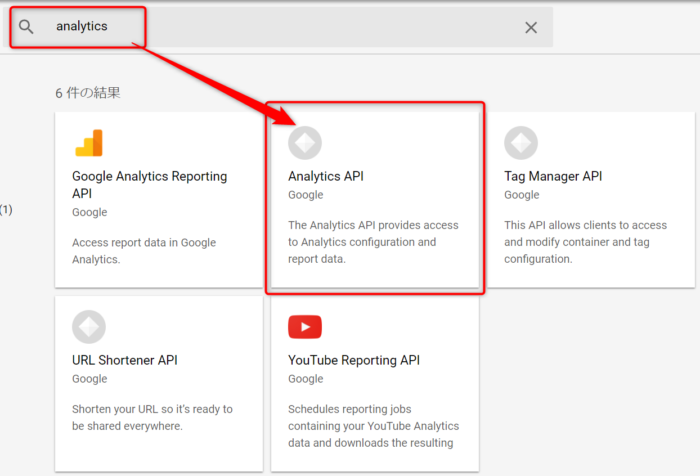Select the YouTube Reporting API title
Viewport: 700px width, 476px height.
(x=354, y=360)
